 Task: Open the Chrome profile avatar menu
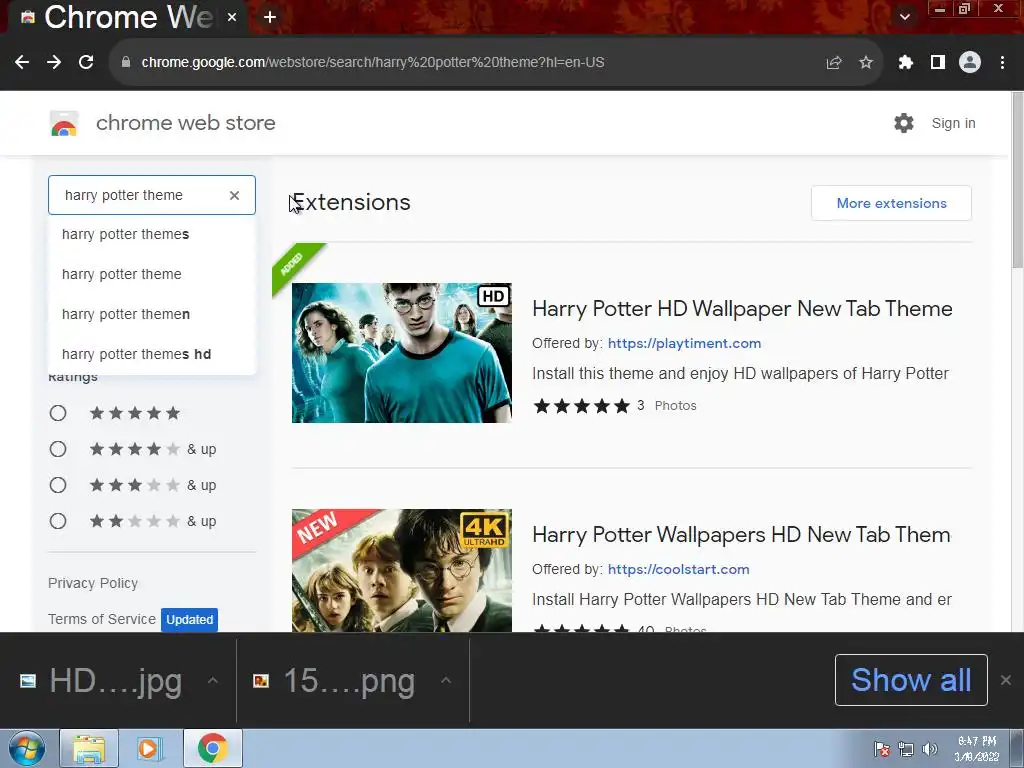[970, 62]
